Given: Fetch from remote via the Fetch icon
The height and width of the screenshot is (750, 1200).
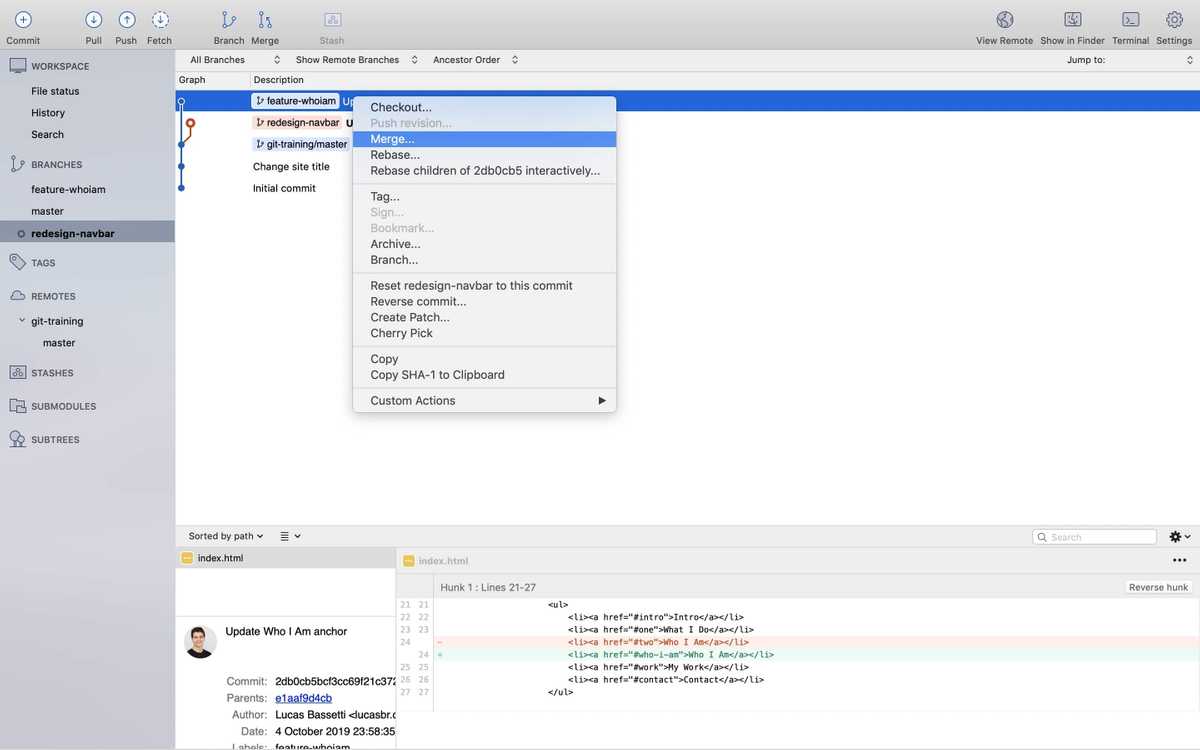Looking at the screenshot, I should (x=159, y=20).
